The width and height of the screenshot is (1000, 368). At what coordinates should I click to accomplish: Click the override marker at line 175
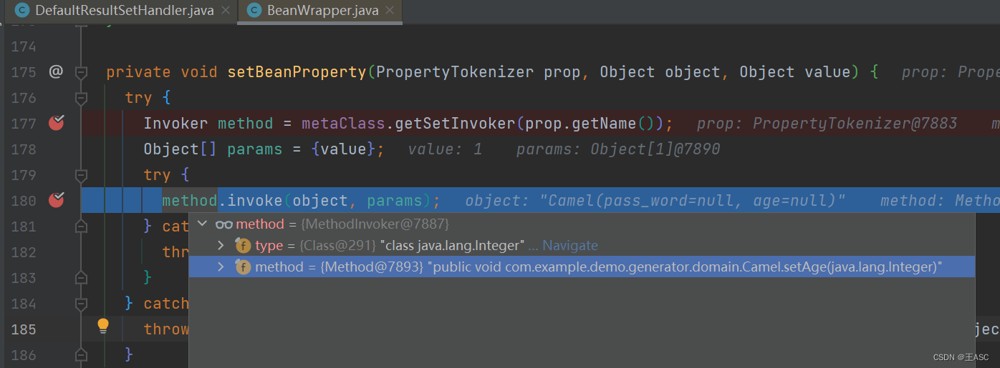(56, 71)
